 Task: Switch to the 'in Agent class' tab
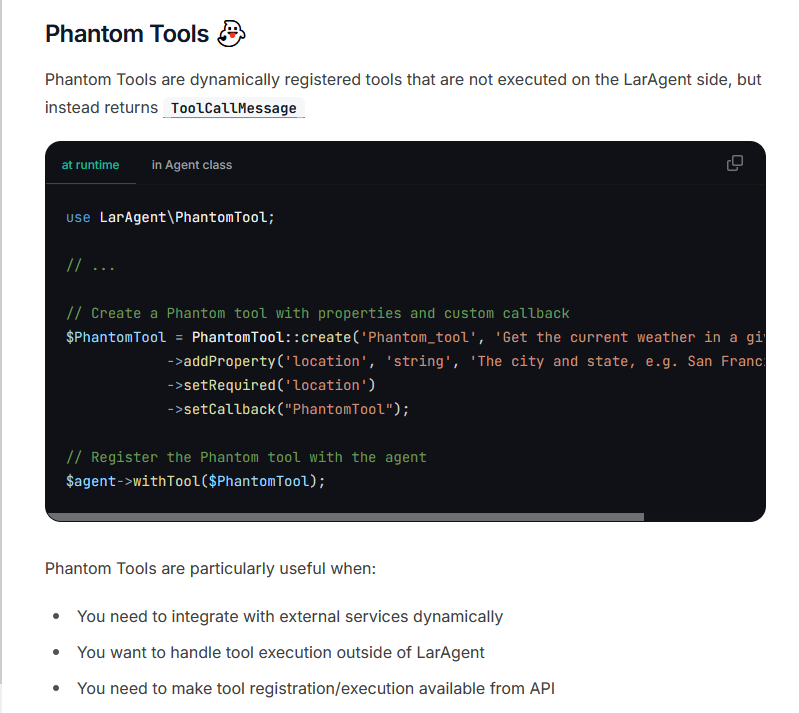192,165
